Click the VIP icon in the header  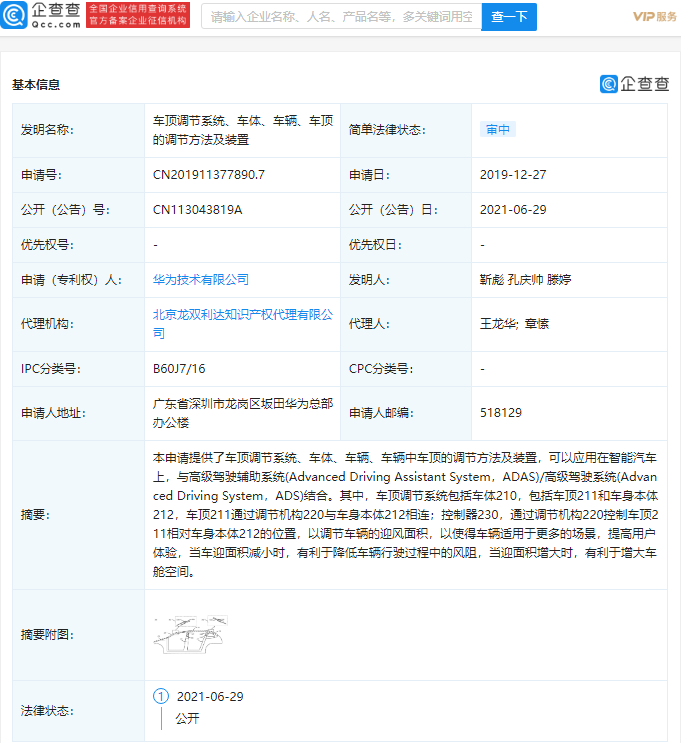pyautogui.click(x=643, y=17)
